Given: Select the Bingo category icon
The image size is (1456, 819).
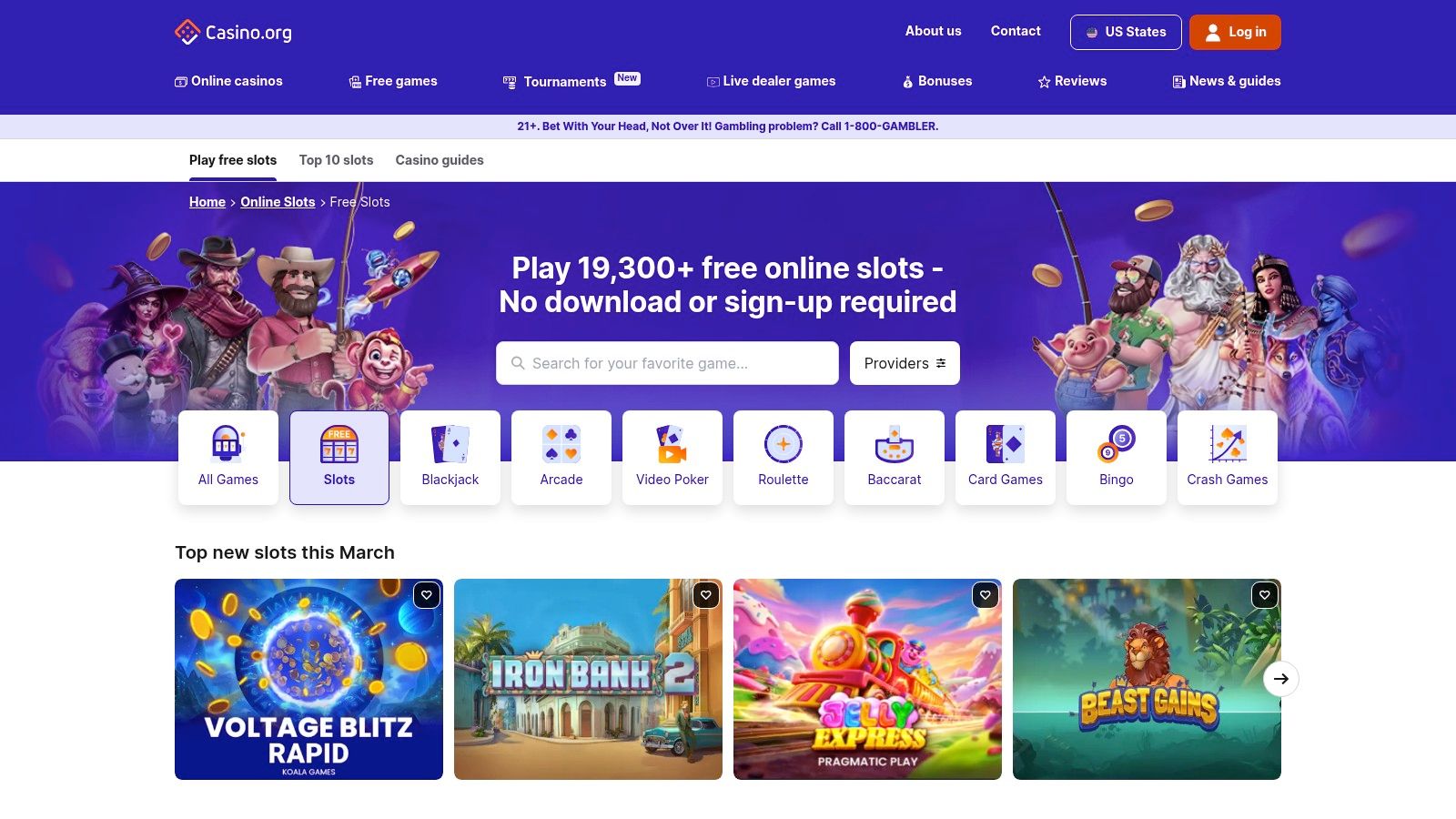Looking at the screenshot, I should click(x=1117, y=446).
